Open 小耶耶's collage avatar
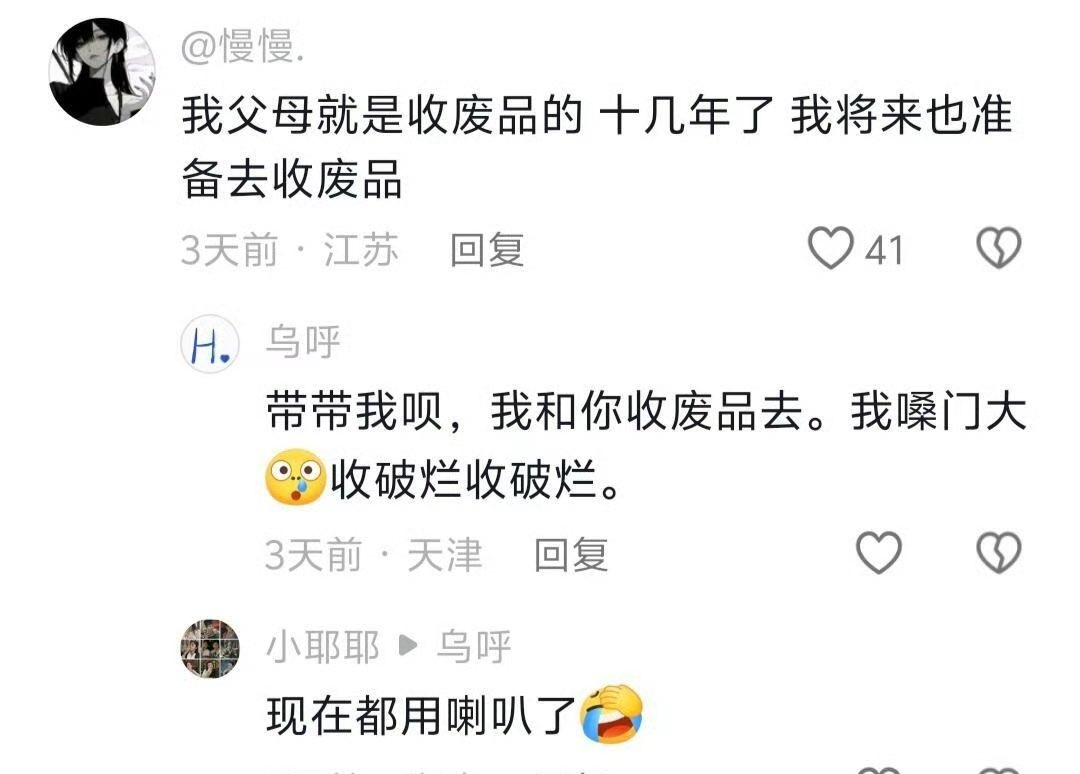 click(x=210, y=649)
